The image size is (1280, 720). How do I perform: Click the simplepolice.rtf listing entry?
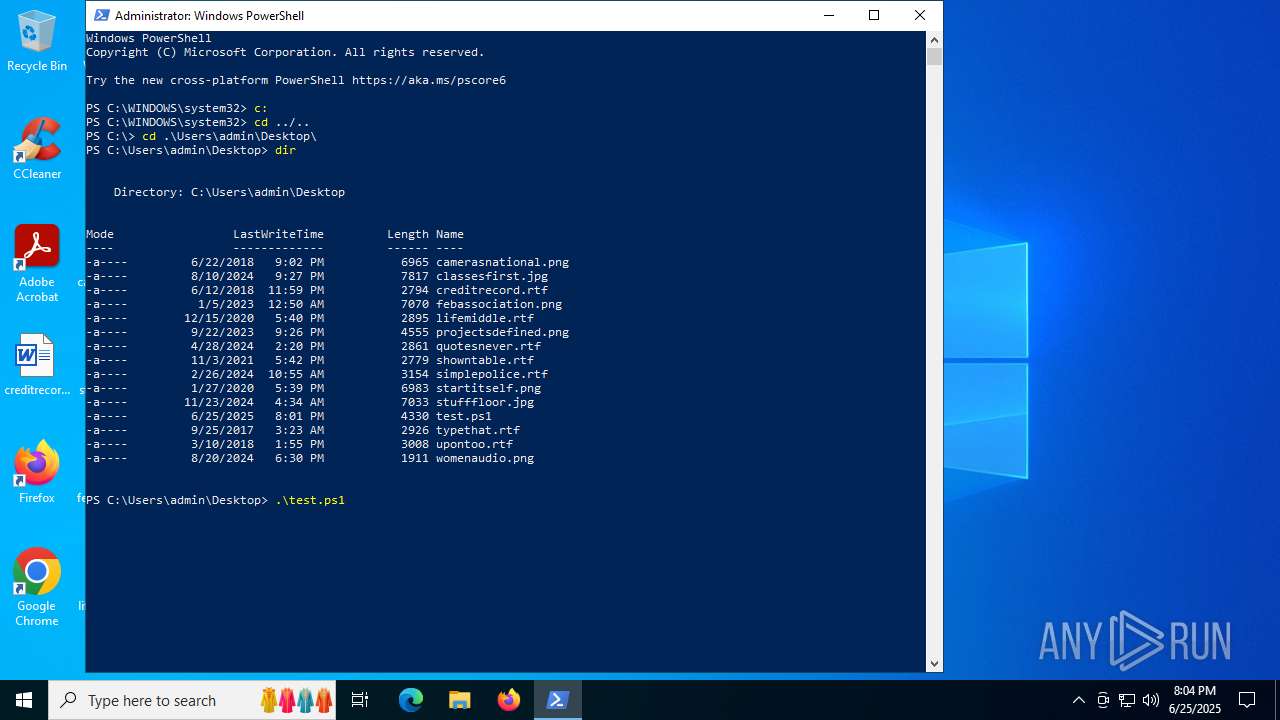[x=492, y=374]
